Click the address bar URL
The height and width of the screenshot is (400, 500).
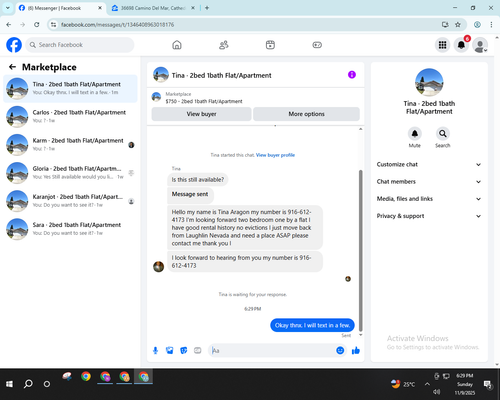(117, 25)
